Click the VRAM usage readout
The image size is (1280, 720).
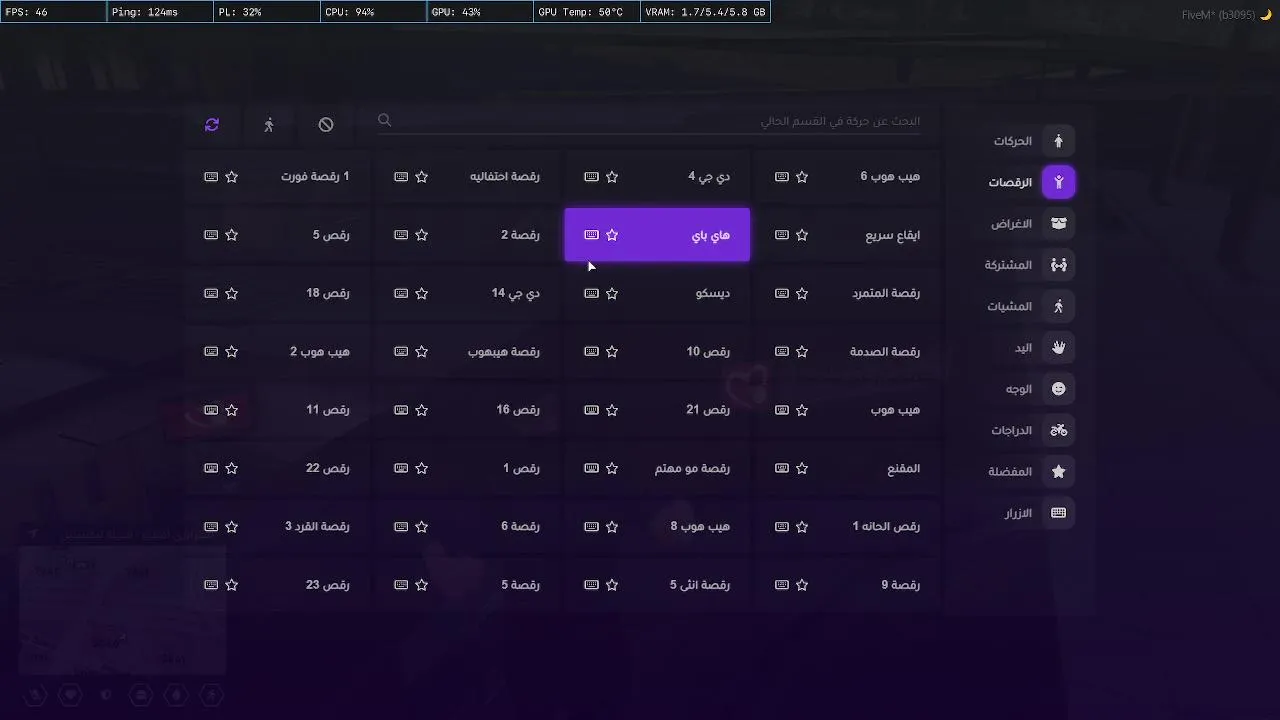[x=705, y=12]
